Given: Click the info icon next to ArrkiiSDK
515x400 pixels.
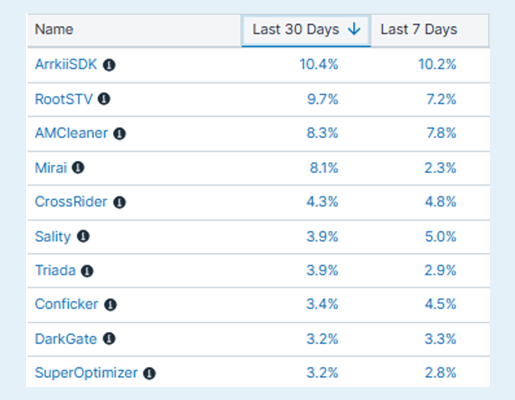Looking at the screenshot, I should [109, 65].
